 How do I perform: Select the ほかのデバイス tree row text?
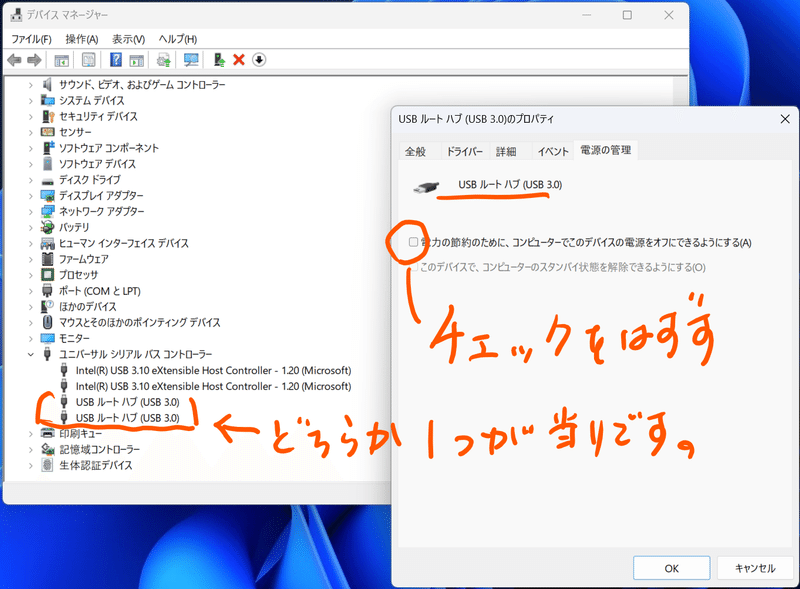pyautogui.click(x=88, y=307)
